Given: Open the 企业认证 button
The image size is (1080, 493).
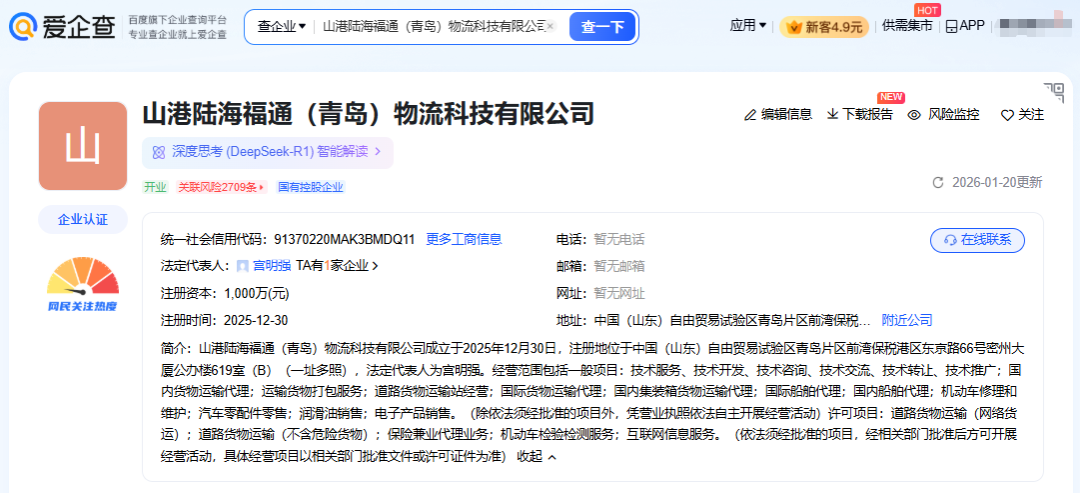Looking at the screenshot, I should point(83,220).
